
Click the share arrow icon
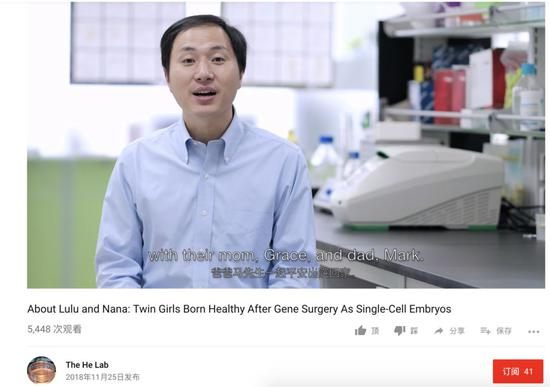pos(438,331)
